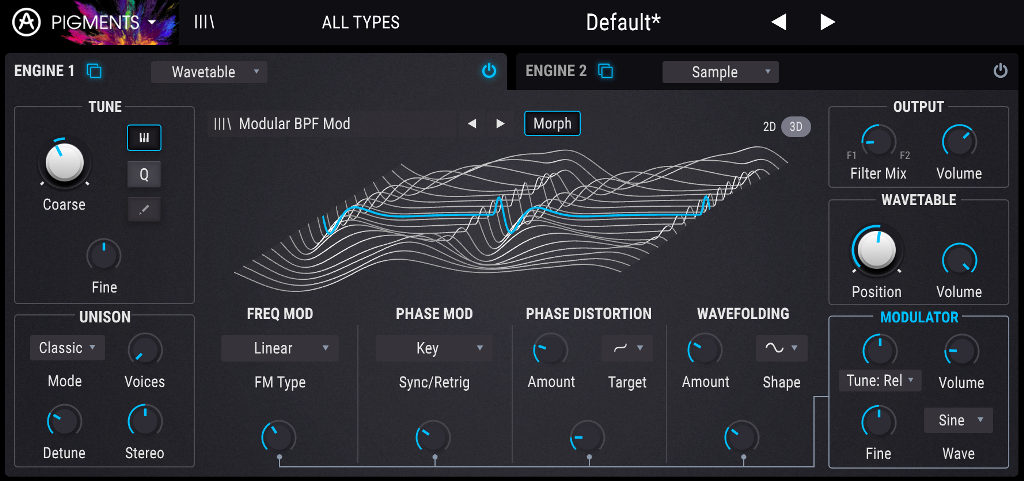Click the unison Stereo knob
The height and width of the screenshot is (481, 1024).
(x=144, y=421)
